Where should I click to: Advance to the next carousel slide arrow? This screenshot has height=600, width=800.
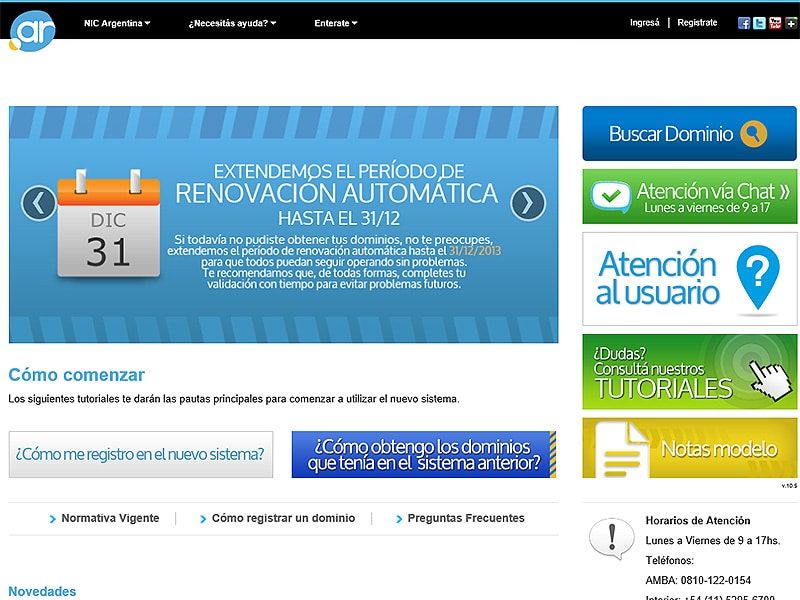click(528, 203)
